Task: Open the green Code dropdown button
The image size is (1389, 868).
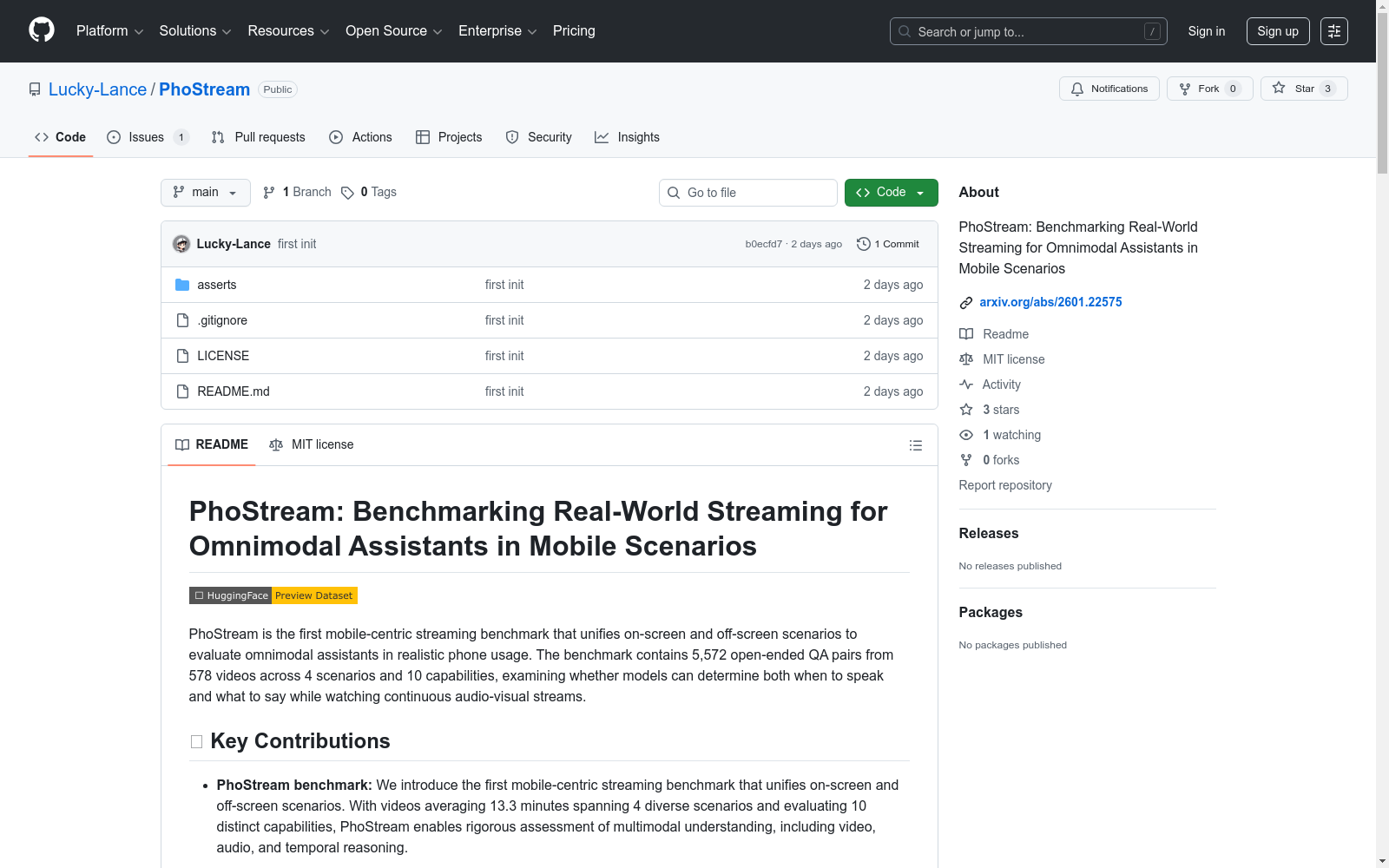Action: coord(891,193)
